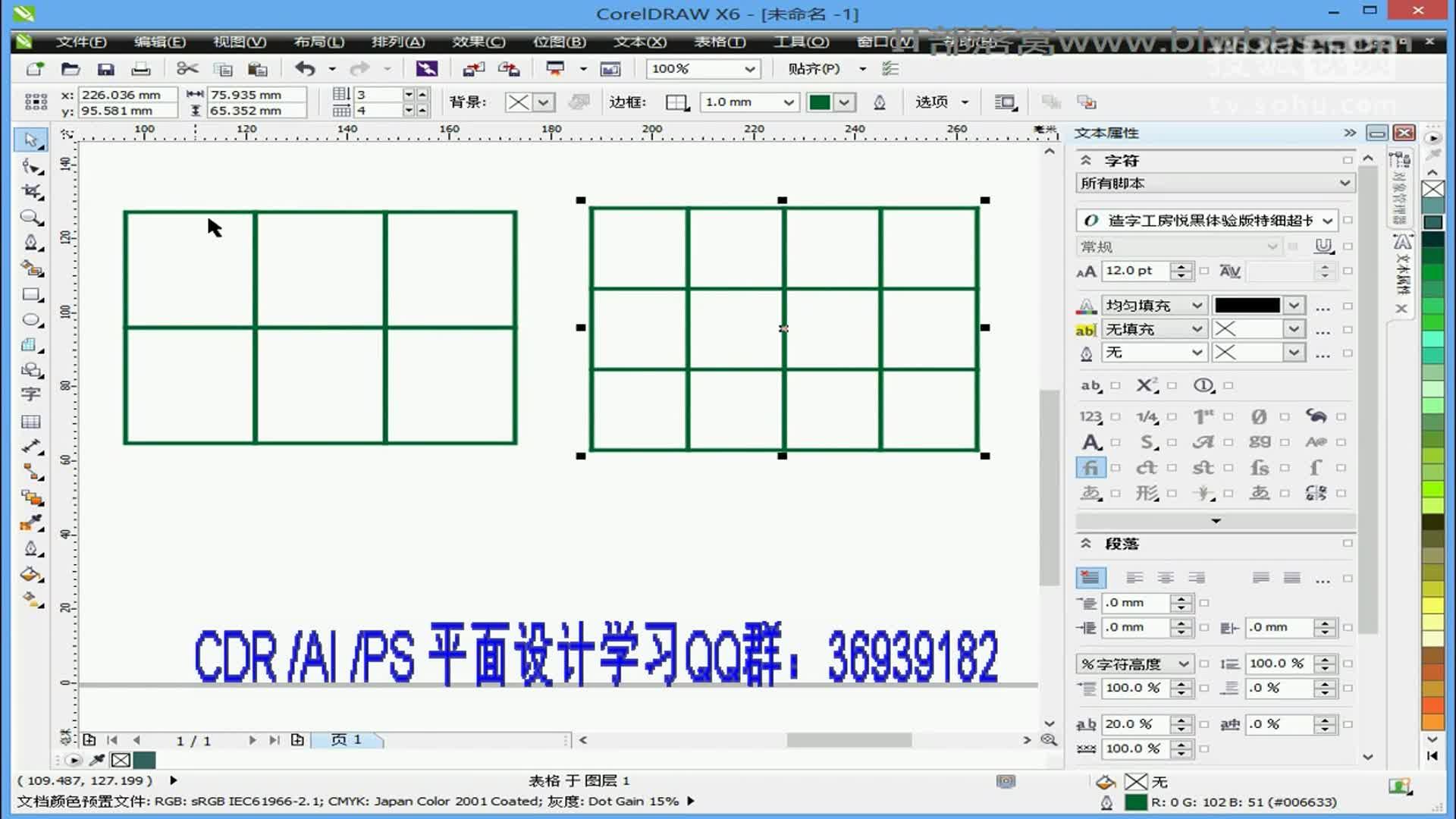Image resolution: width=1456 pixels, height=819 pixels.
Task: Enable center paragraph alignment
Action: coord(1166,578)
